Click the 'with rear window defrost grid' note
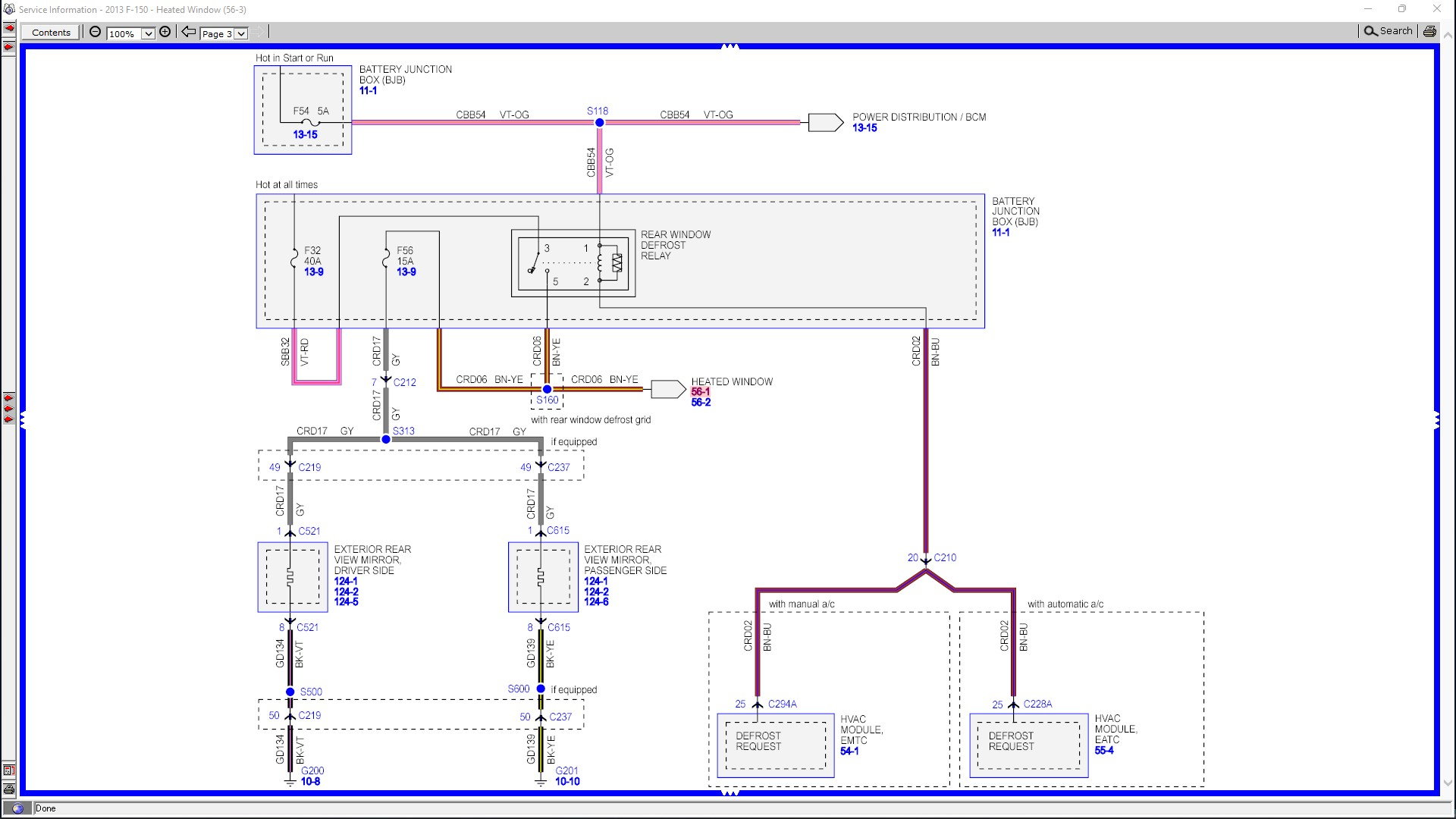The image size is (1456, 819). (591, 419)
